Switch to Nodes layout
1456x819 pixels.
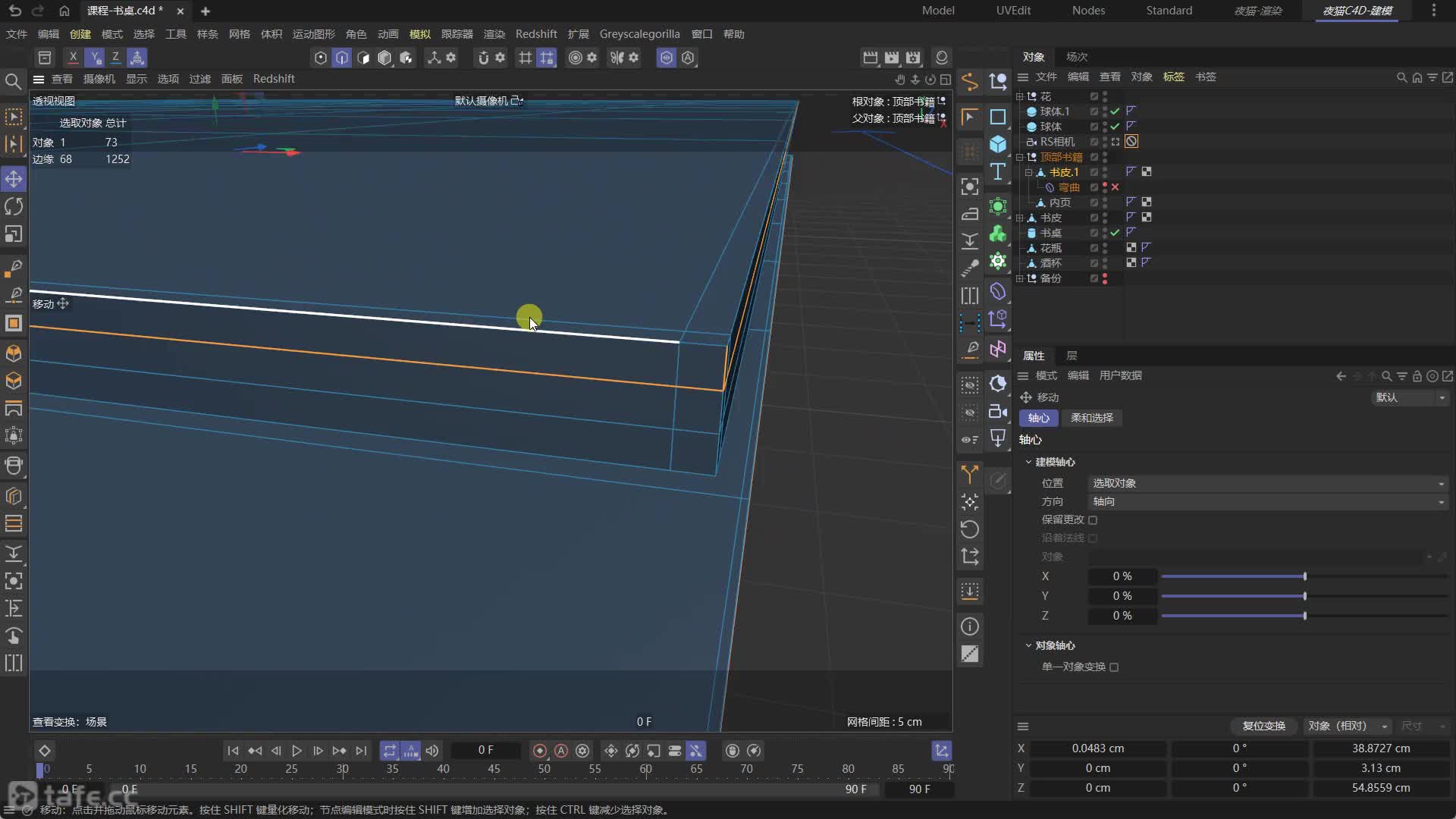pos(1088,11)
